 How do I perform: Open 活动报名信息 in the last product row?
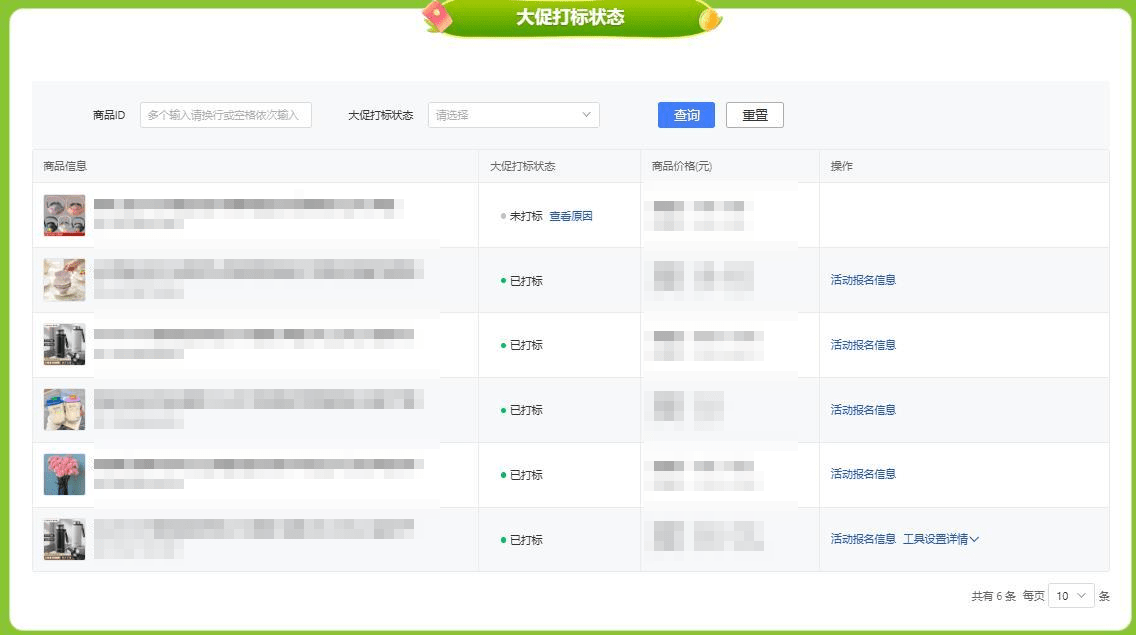coord(863,539)
